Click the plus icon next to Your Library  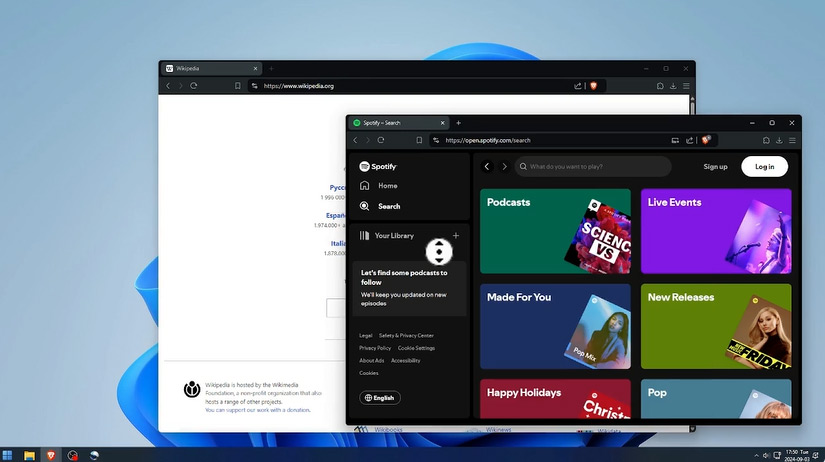point(456,236)
